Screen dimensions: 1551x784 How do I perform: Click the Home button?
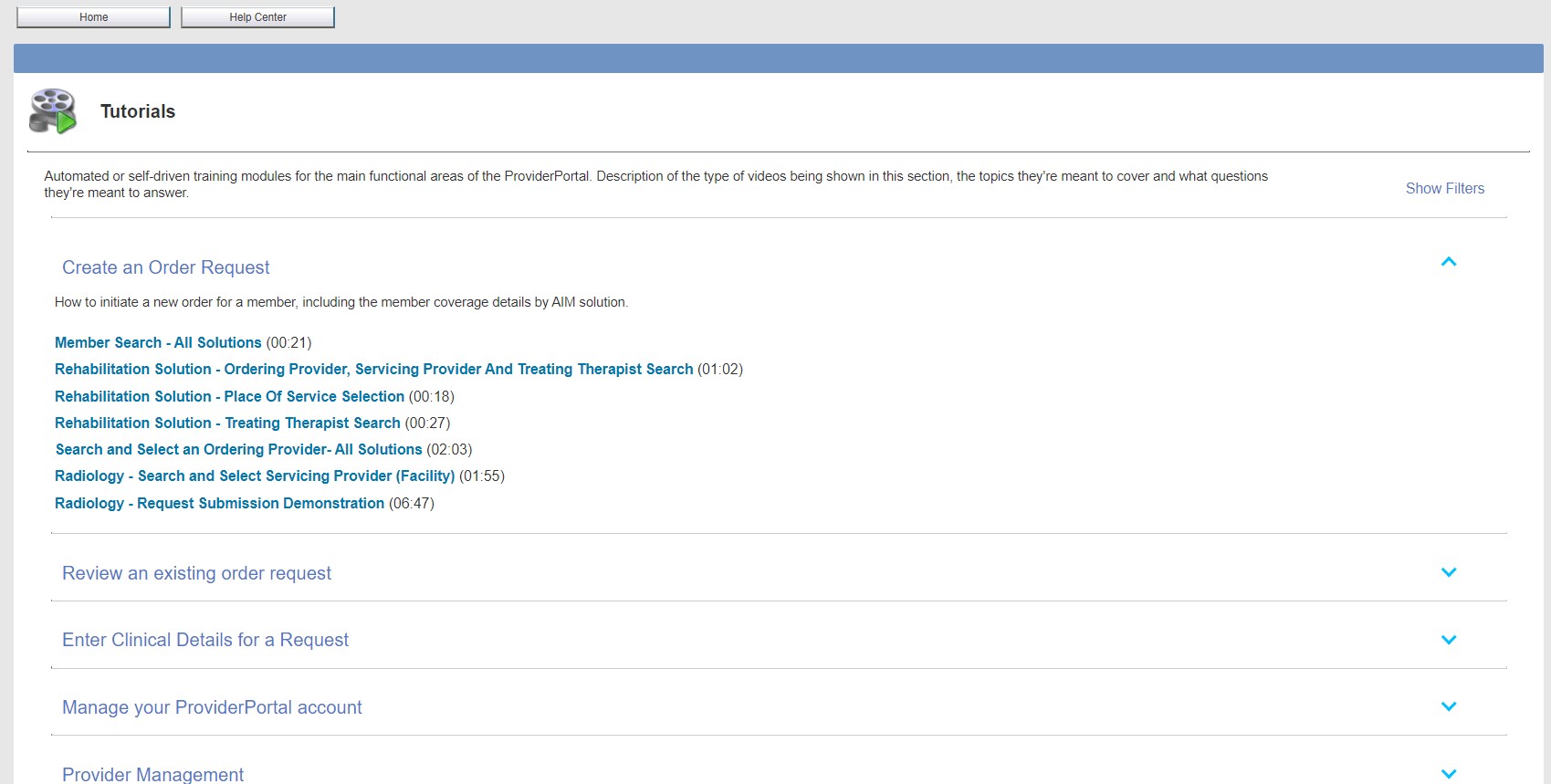point(93,17)
